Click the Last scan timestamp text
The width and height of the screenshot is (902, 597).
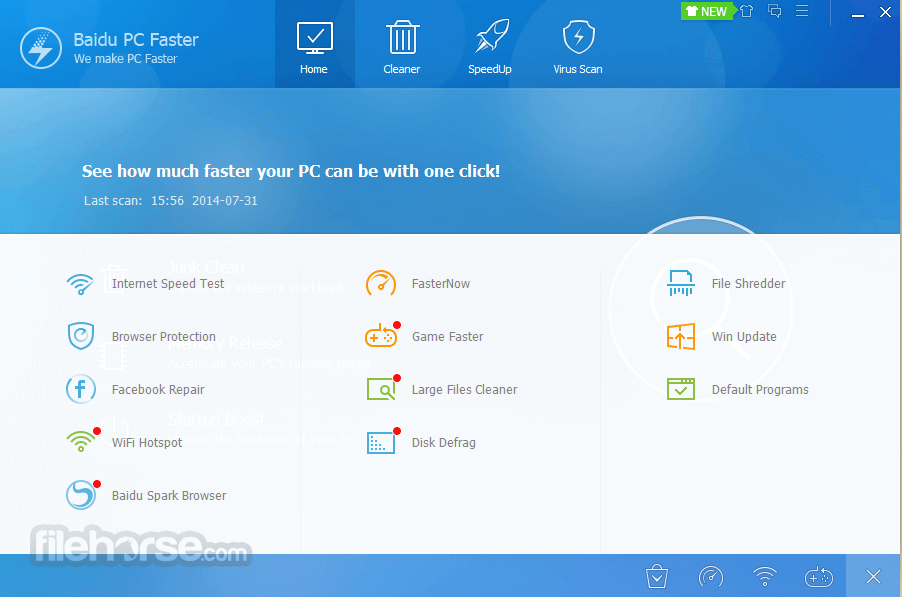171,201
